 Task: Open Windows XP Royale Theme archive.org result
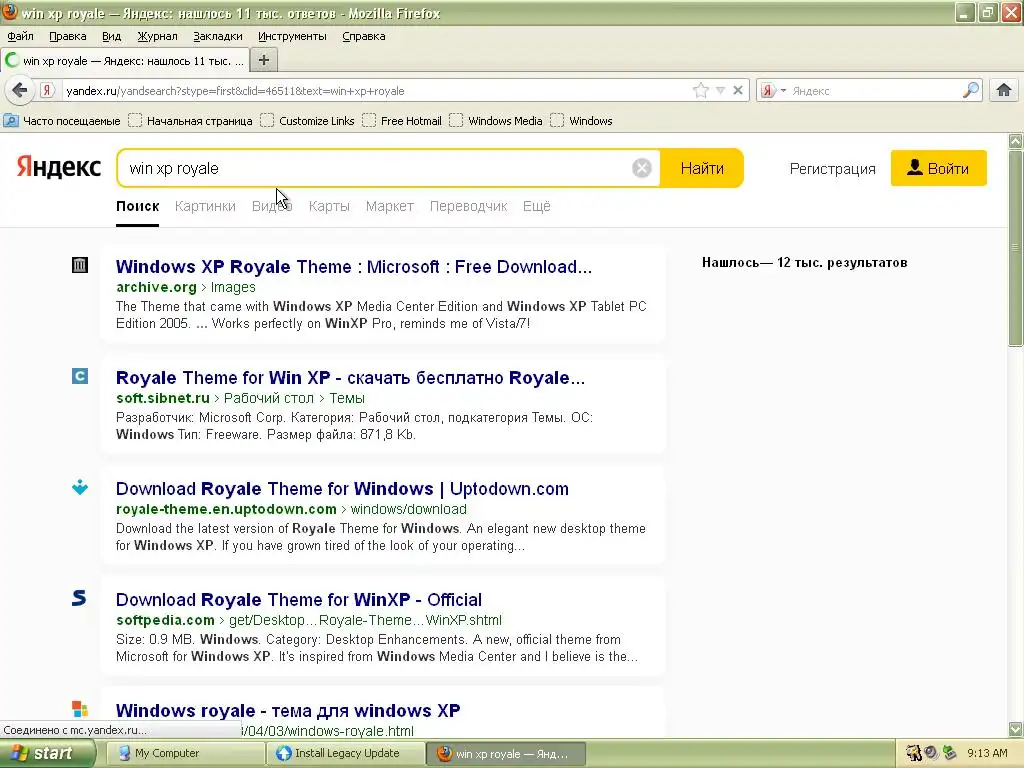(x=354, y=266)
